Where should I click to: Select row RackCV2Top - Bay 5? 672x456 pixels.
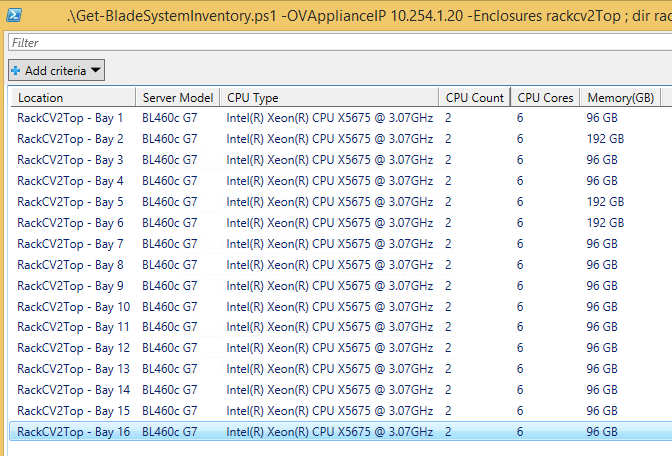341,202
